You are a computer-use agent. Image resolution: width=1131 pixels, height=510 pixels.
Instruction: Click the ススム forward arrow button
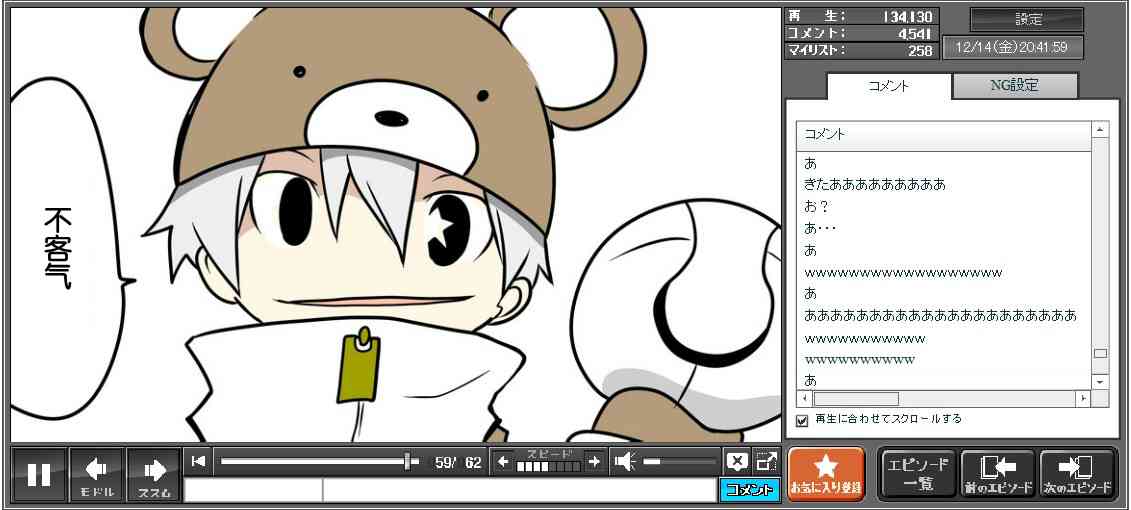pos(154,474)
